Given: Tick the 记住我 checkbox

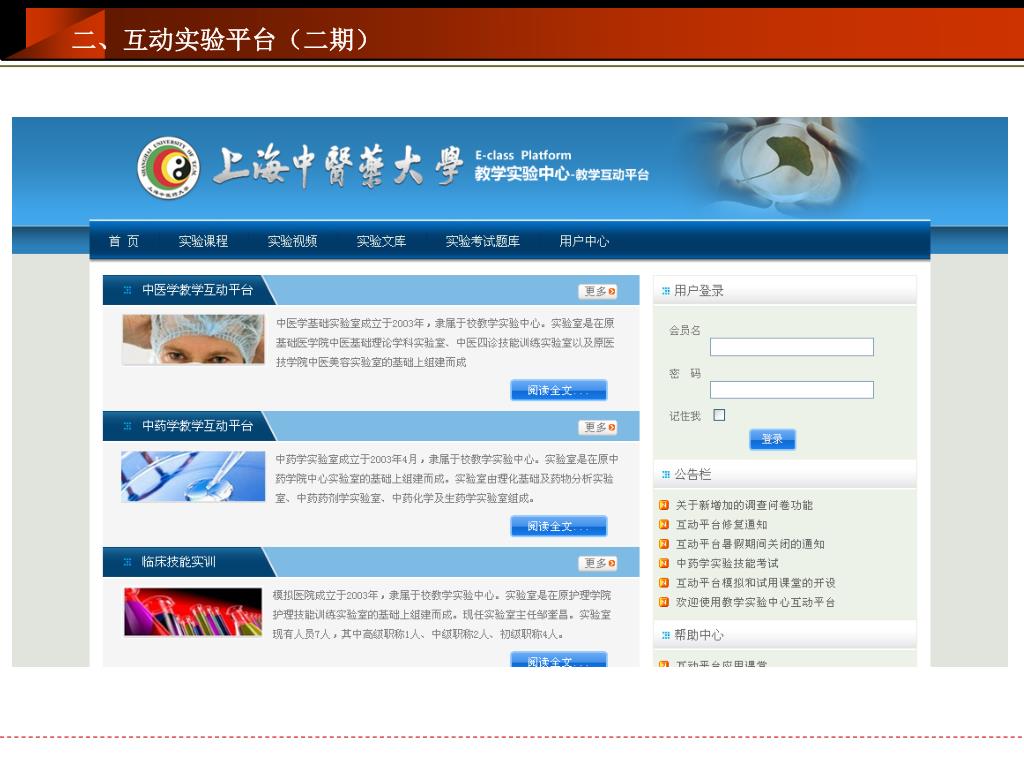Looking at the screenshot, I should point(719,415).
